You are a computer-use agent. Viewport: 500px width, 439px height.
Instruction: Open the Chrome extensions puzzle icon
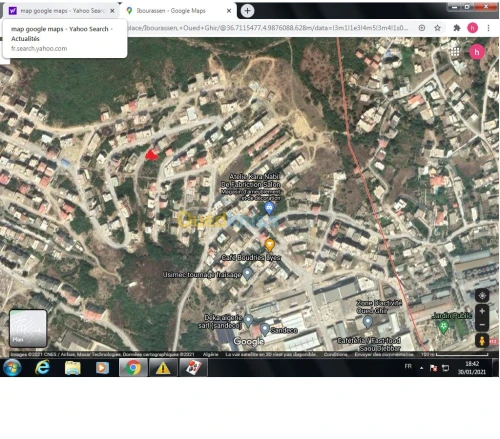click(457, 28)
